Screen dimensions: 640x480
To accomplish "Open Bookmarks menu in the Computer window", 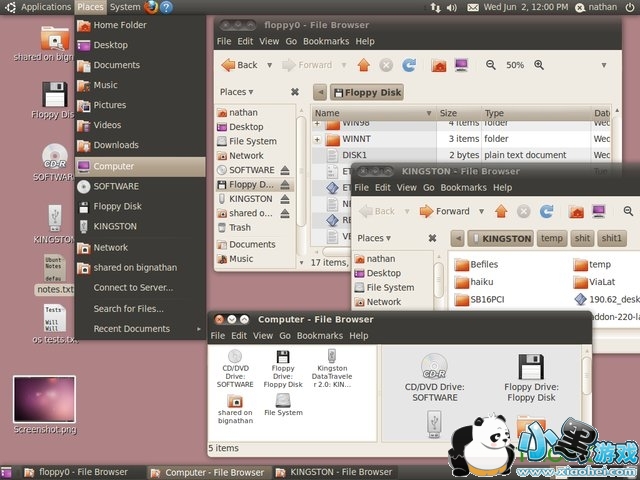I will 319,336.
